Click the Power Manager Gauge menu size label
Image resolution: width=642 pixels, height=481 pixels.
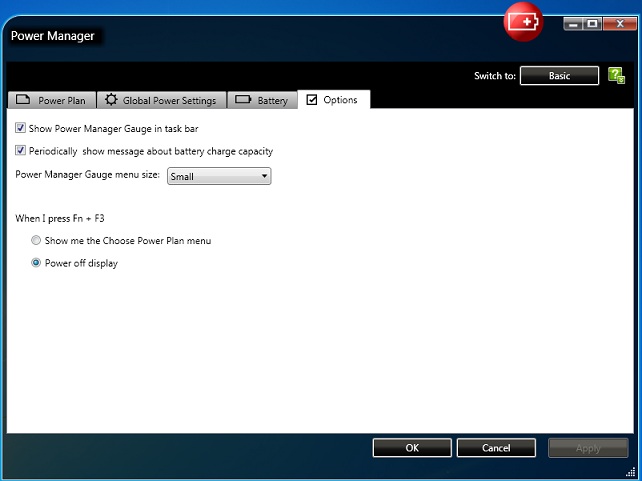coord(87,175)
